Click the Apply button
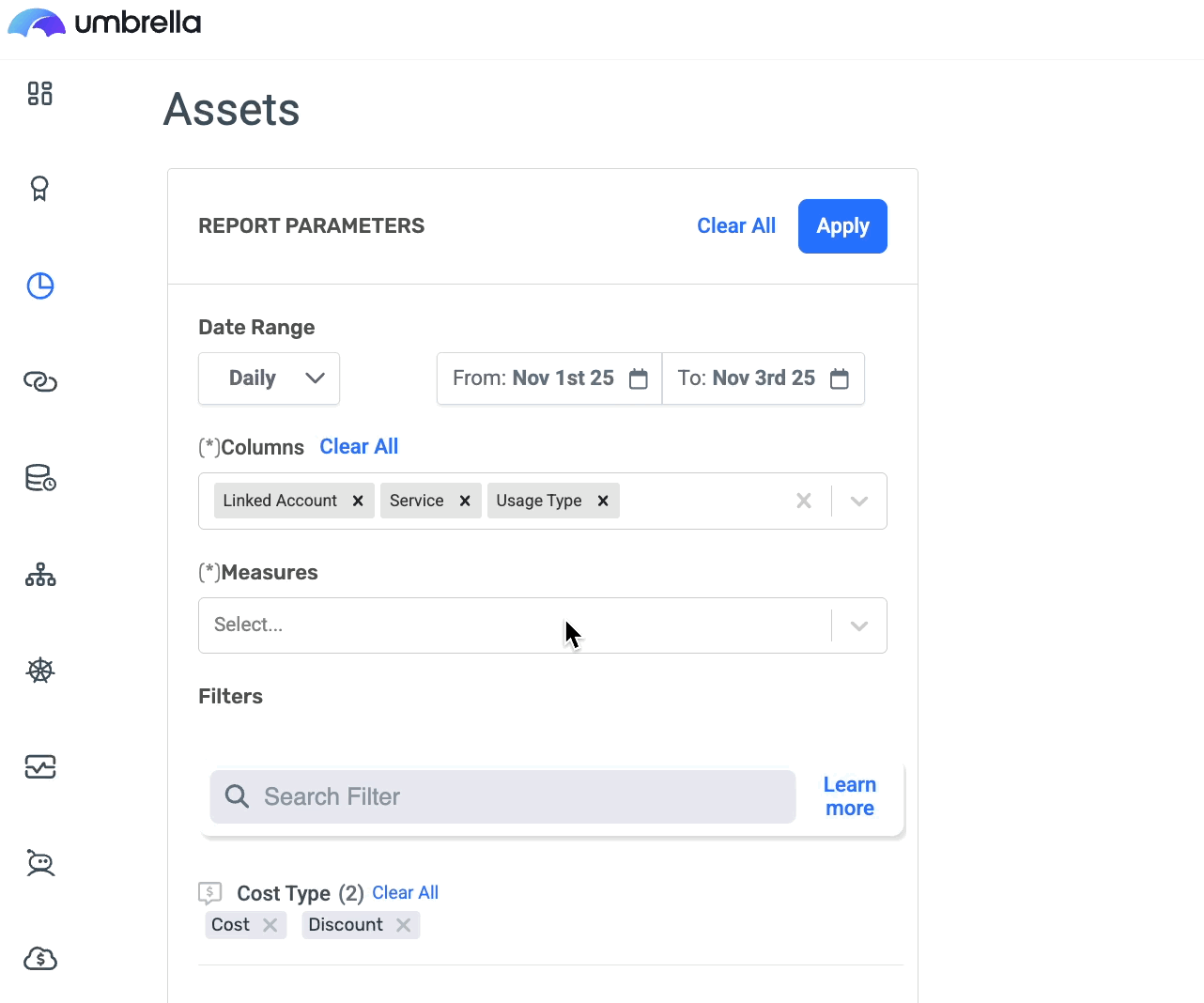Viewport: 1204px width, 1003px height. tap(842, 226)
